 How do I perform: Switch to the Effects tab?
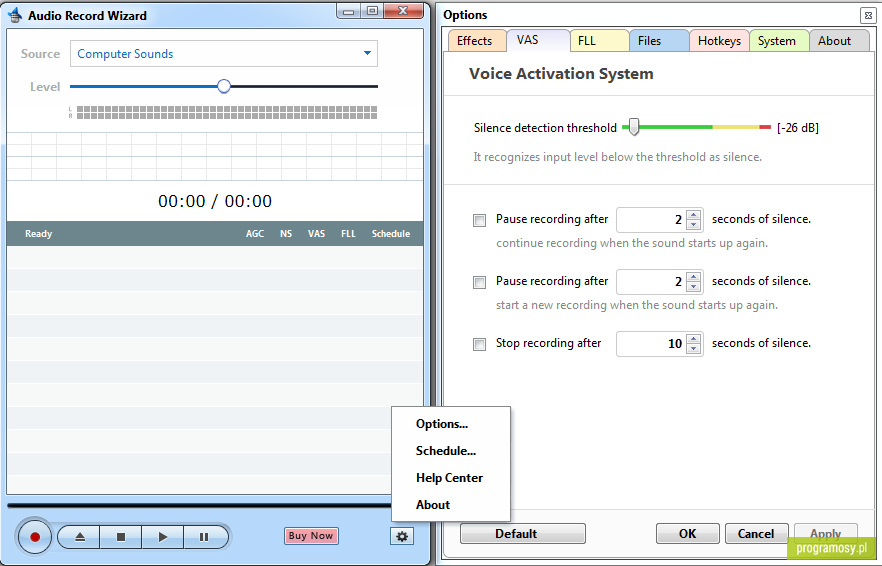(475, 41)
